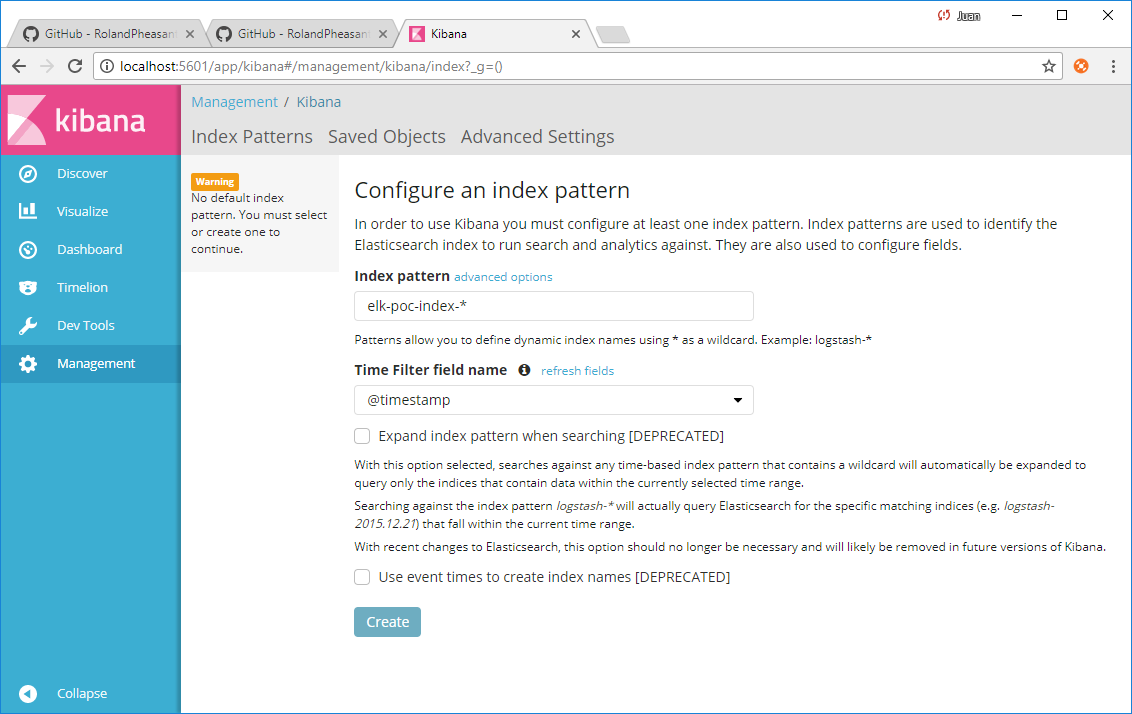Image resolution: width=1132 pixels, height=714 pixels.
Task: Click the Dev Tools label in sidebar
Action: (x=86, y=326)
